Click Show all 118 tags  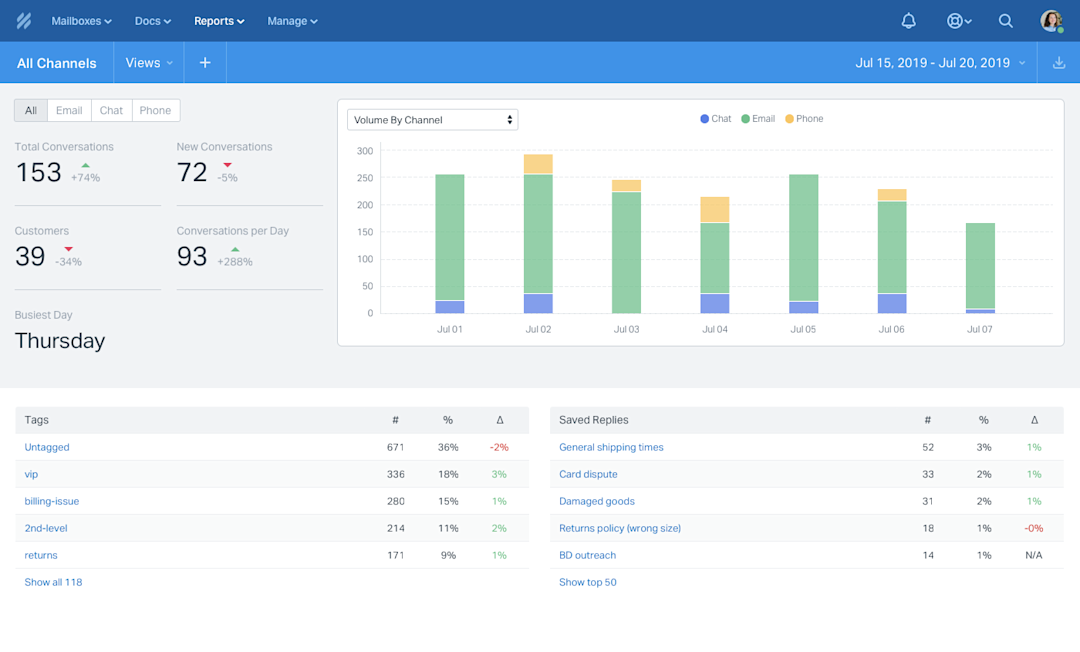coord(53,582)
